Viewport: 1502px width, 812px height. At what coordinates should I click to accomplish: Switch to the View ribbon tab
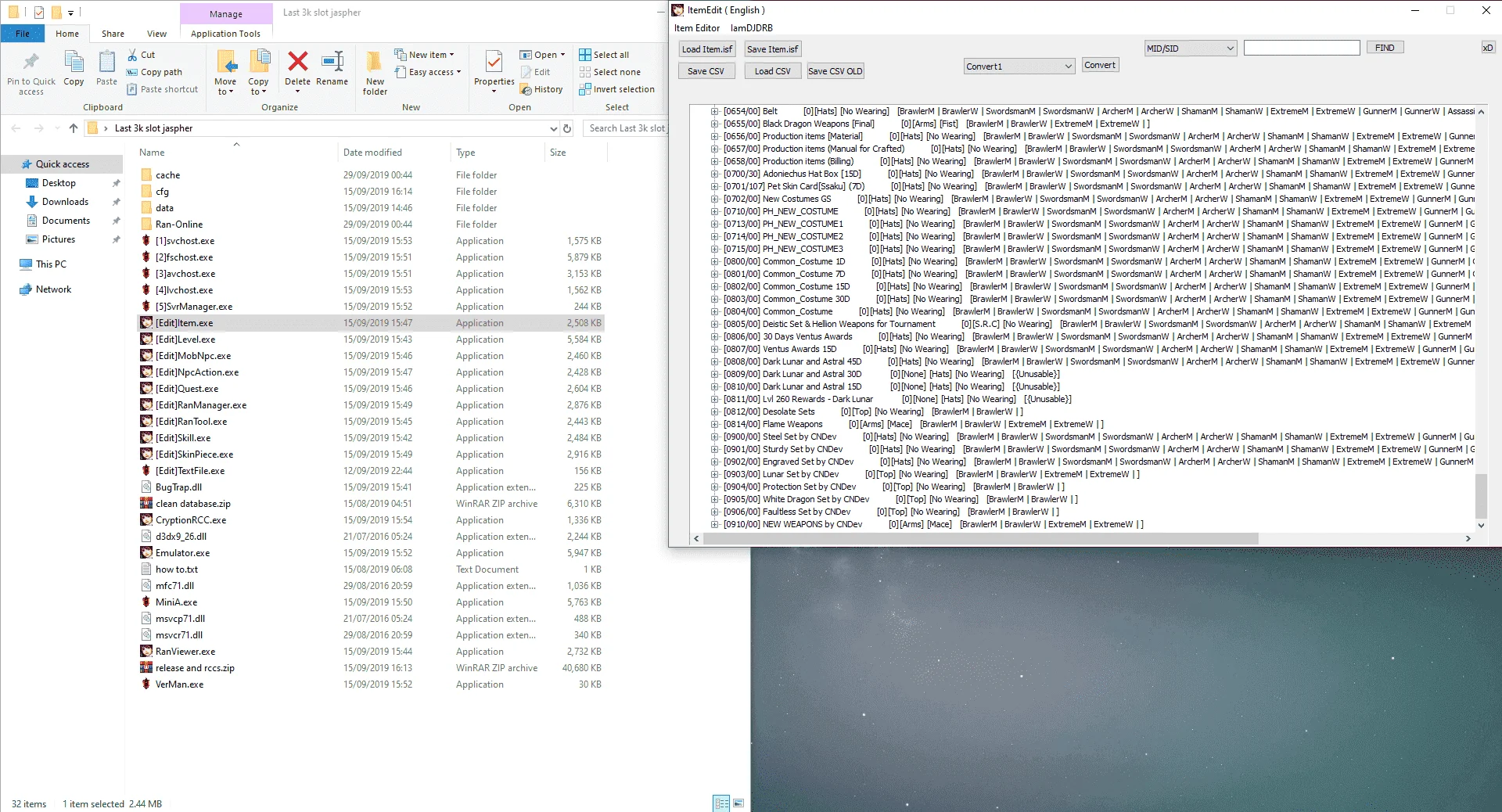coord(156,34)
